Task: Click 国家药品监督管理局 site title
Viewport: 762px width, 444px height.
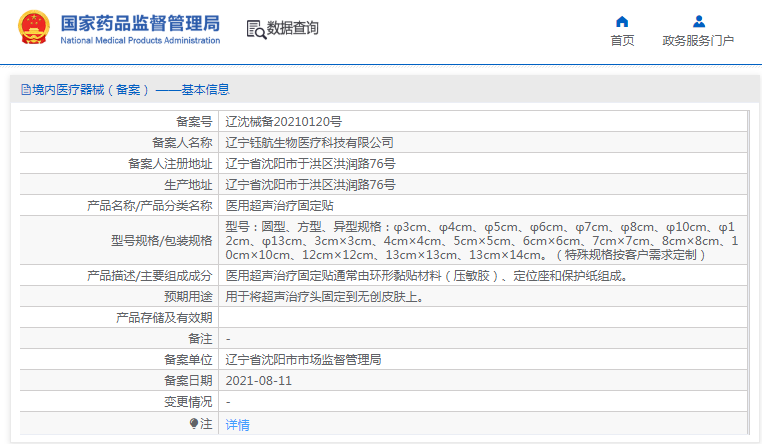Action: click(140, 23)
